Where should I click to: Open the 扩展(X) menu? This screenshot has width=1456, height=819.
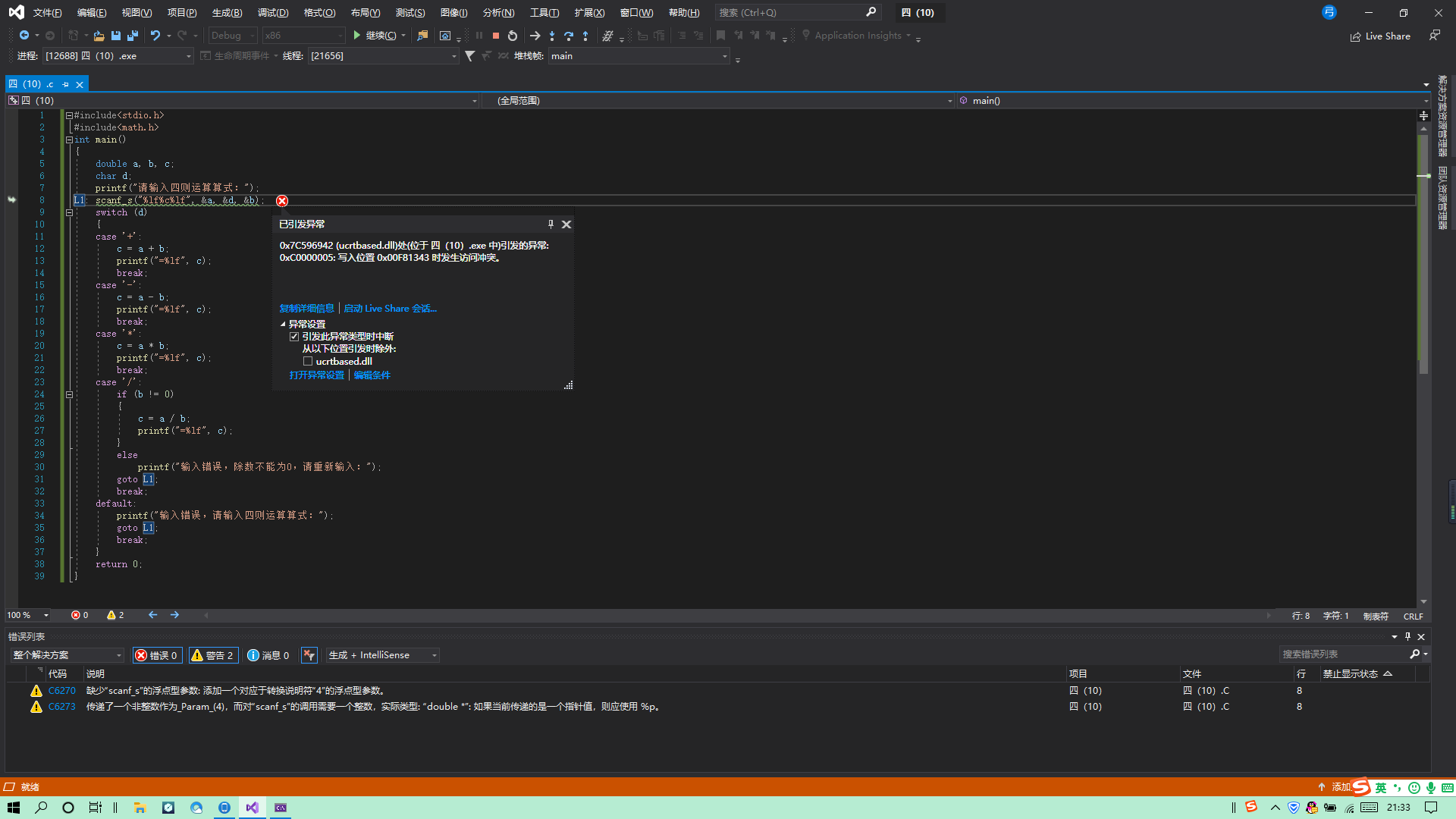(x=589, y=13)
